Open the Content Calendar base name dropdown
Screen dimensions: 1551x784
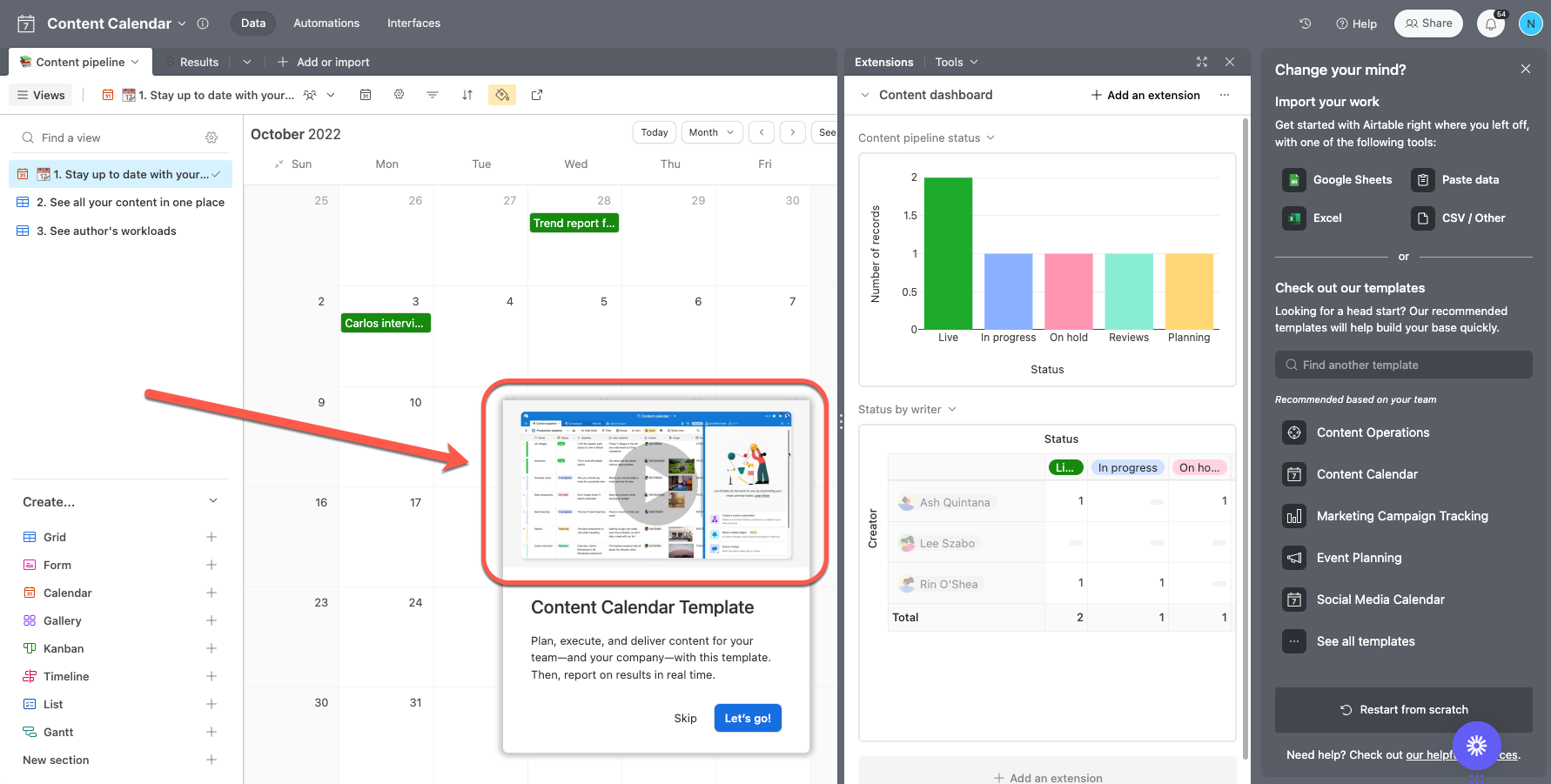(182, 23)
